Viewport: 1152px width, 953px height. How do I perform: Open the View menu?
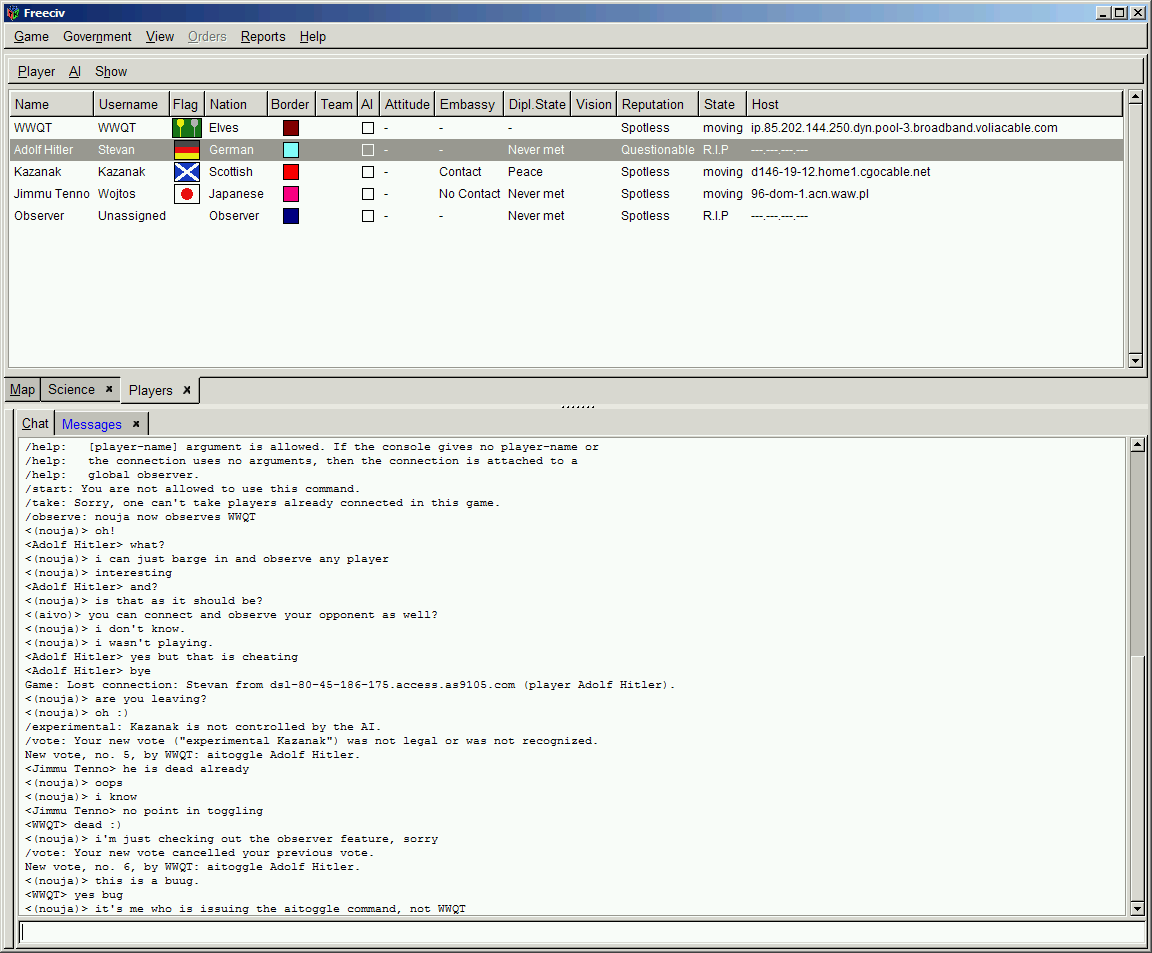pos(159,37)
